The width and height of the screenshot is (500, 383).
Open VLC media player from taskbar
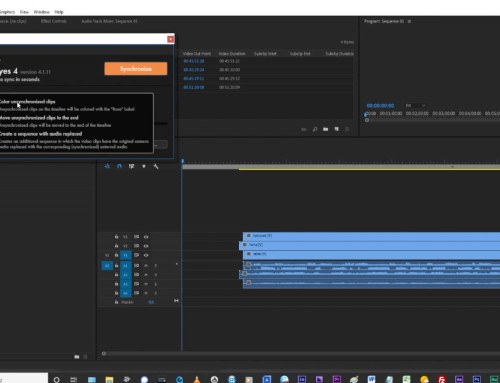[x=197, y=379]
